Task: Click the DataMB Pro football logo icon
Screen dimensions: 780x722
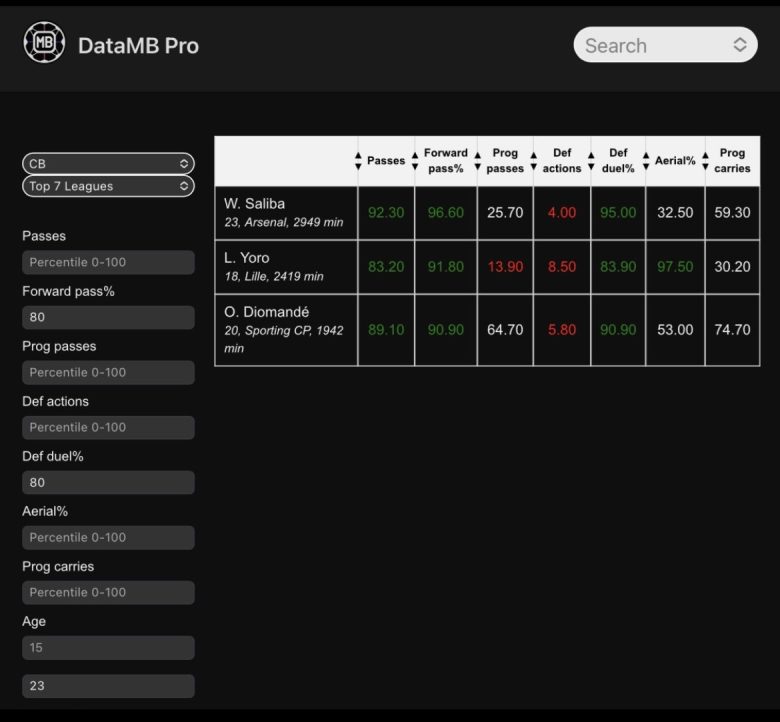Action: click(44, 43)
